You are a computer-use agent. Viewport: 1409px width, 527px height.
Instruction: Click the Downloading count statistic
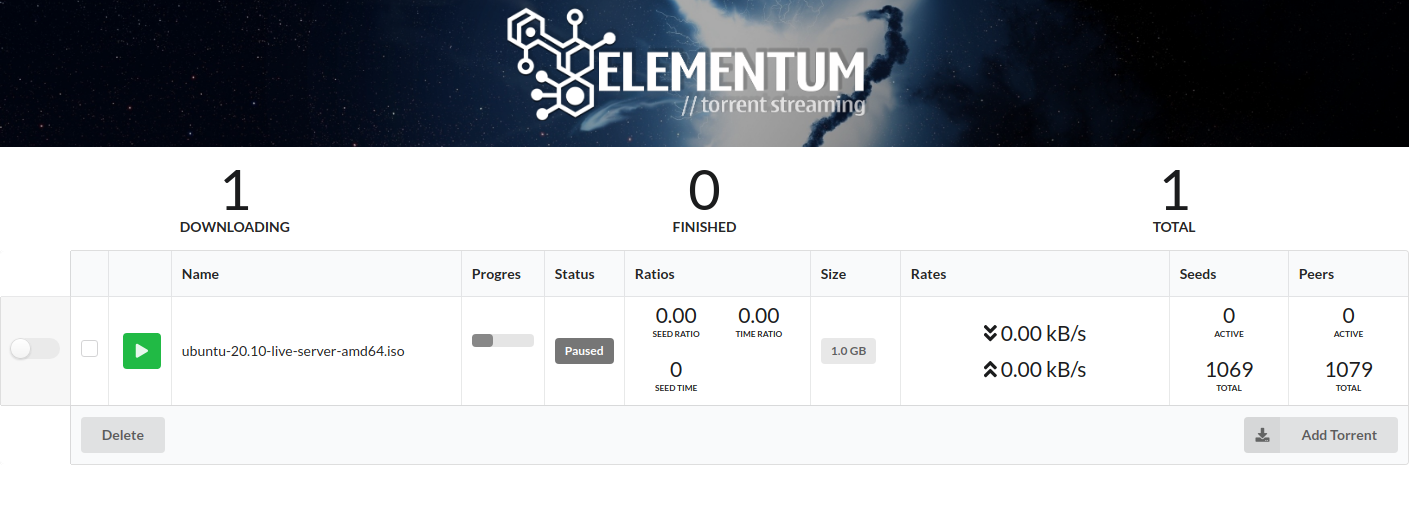(x=235, y=201)
